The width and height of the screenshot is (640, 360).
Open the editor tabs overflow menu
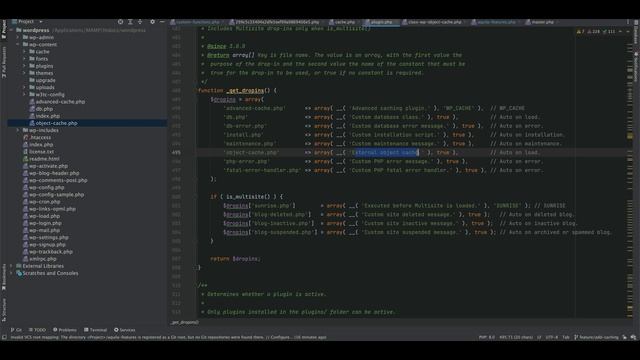click(628, 22)
